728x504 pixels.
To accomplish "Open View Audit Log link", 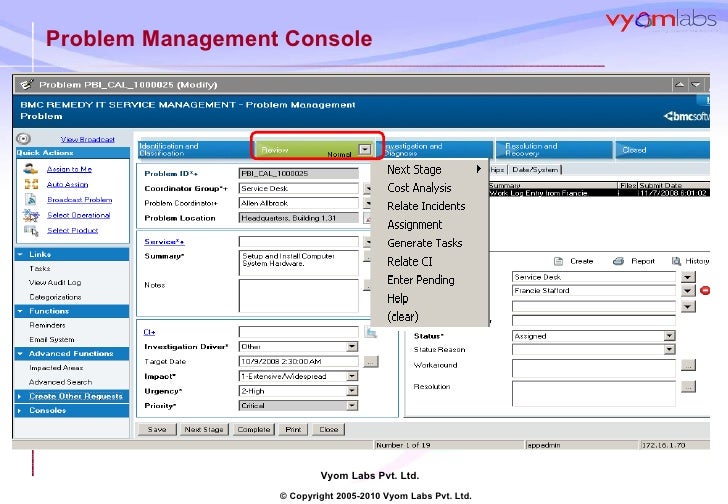I will click(55, 283).
